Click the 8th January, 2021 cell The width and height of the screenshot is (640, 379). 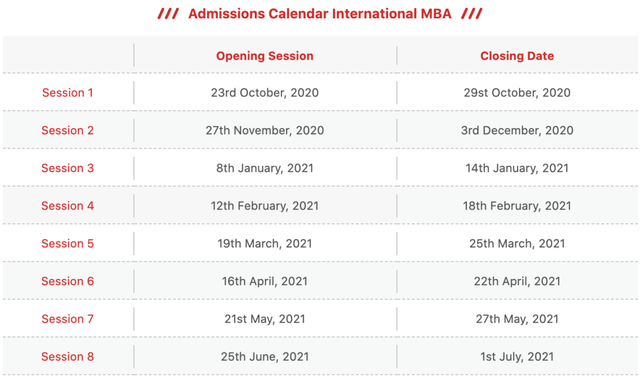click(264, 168)
